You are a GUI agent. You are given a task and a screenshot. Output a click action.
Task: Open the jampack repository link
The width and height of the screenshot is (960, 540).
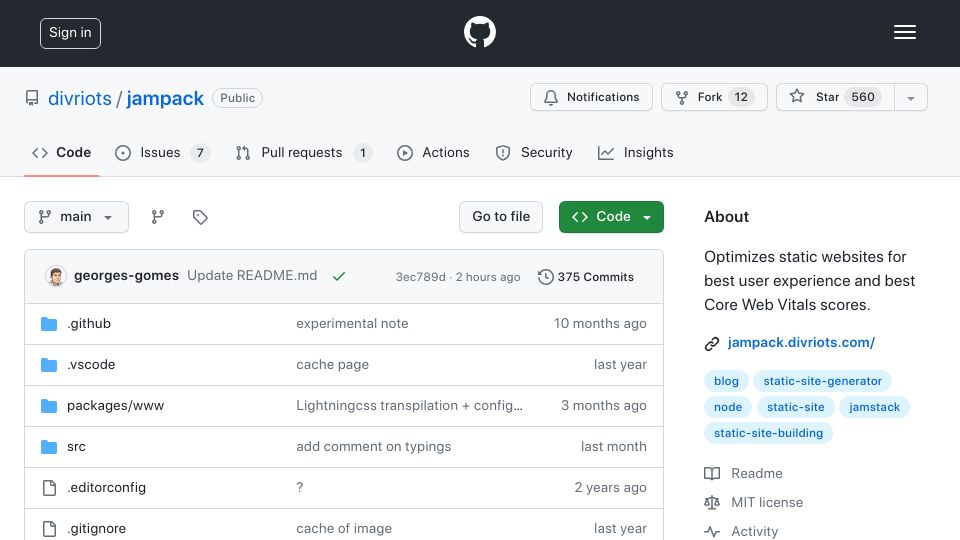pyautogui.click(x=165, y=98)
